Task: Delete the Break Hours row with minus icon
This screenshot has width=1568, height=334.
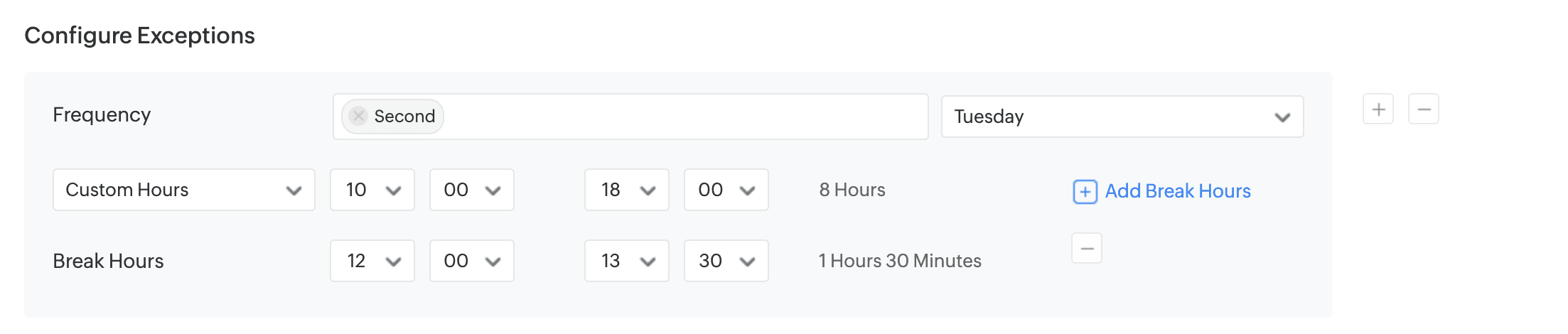Action: point(1086,249)
